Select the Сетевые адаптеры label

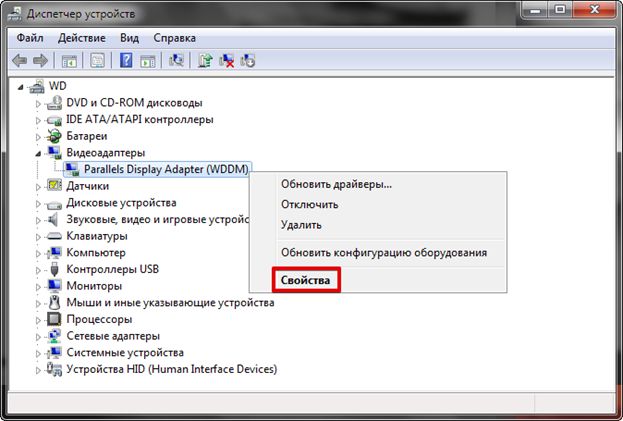tap(113, 336)
